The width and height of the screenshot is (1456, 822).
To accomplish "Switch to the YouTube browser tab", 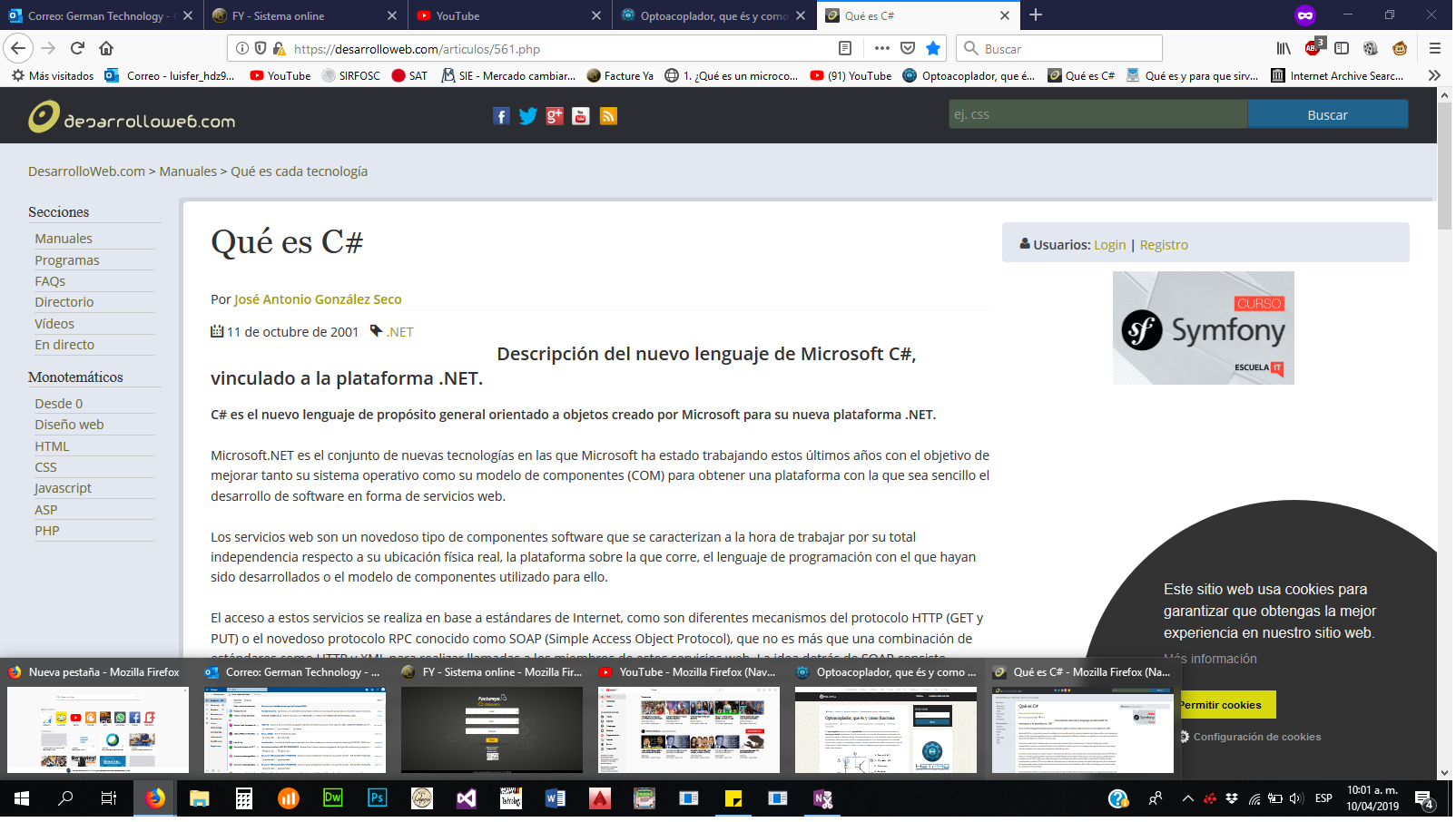I will (509, 15).
